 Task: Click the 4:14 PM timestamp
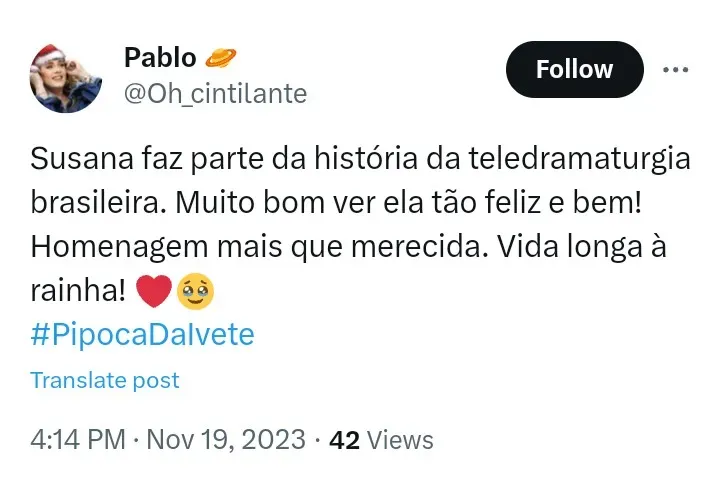pyautogui.click(x=78, y=440)
